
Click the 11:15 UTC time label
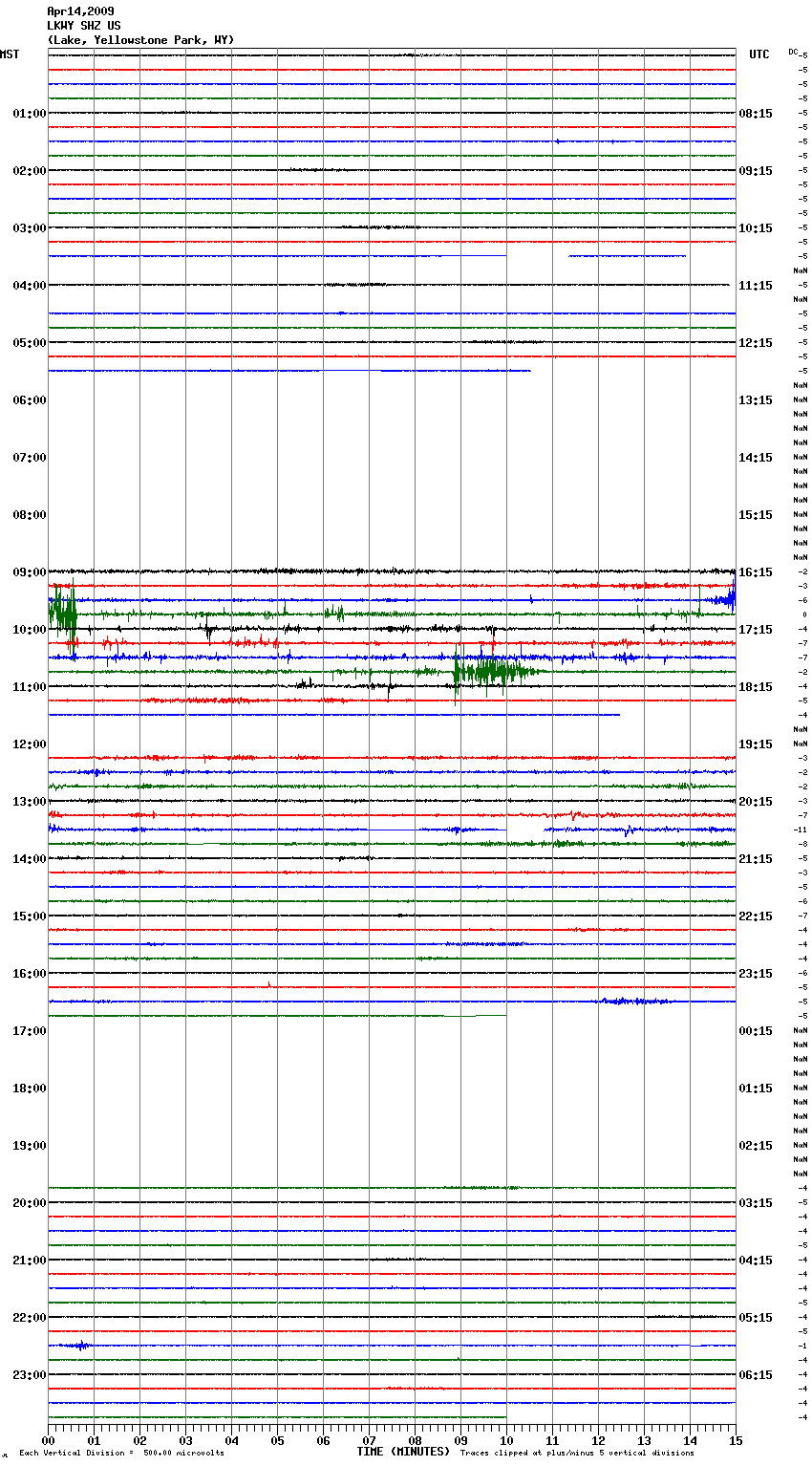(756, 286)
